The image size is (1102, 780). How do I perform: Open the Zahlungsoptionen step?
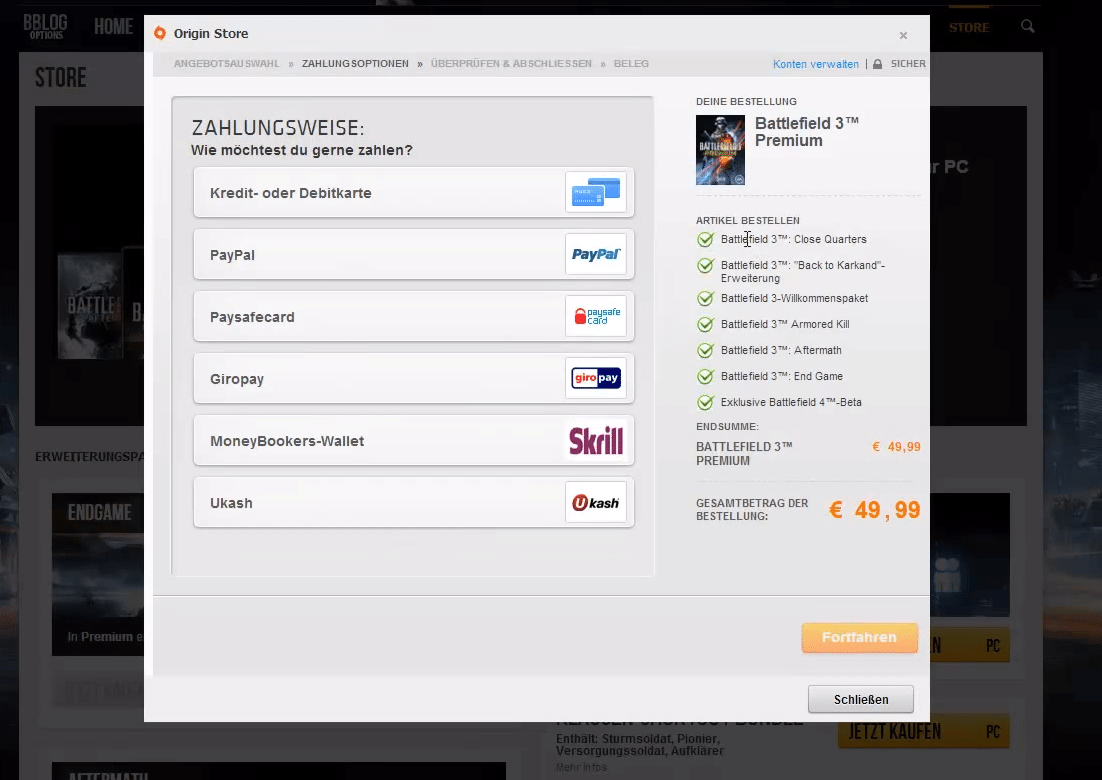click(355, 64)
